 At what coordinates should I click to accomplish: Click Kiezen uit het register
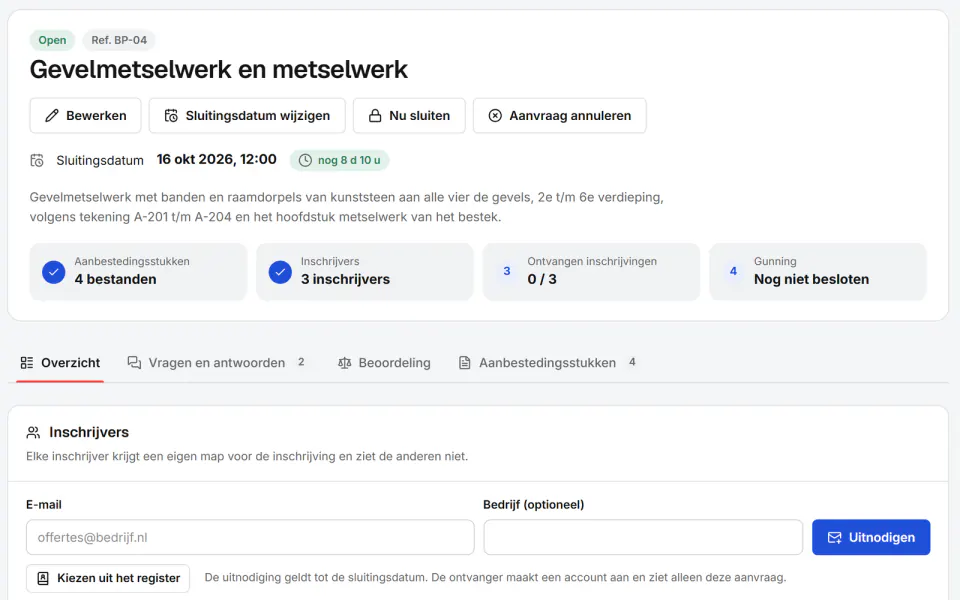tap(108, 578)
